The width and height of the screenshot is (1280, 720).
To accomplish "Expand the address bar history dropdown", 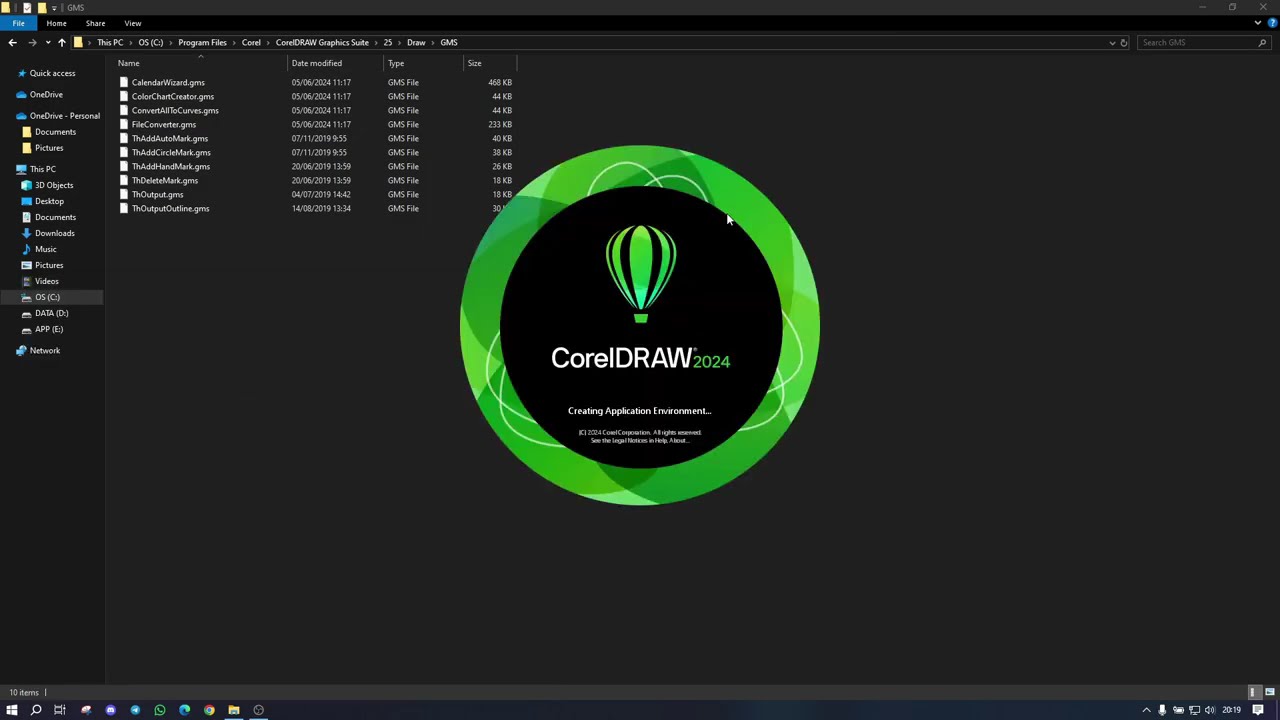I will [1112, 42].
